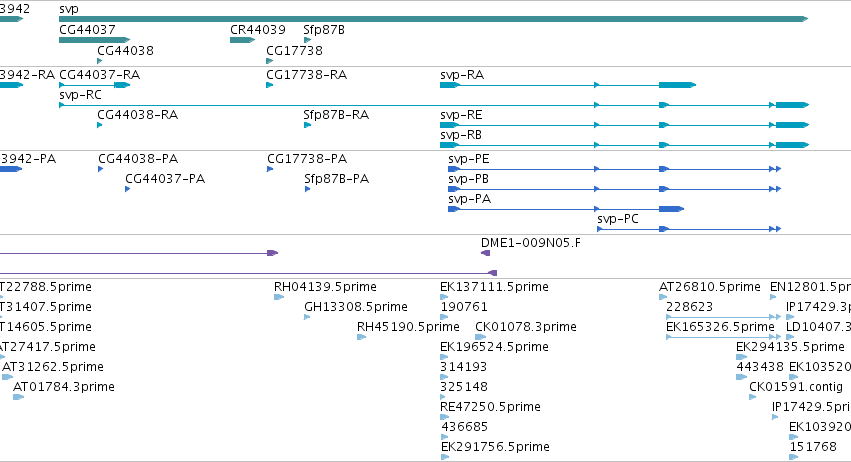Click the CG44037 gene feature
This screenshot has height=462, width=851.
tap(94, 40)
